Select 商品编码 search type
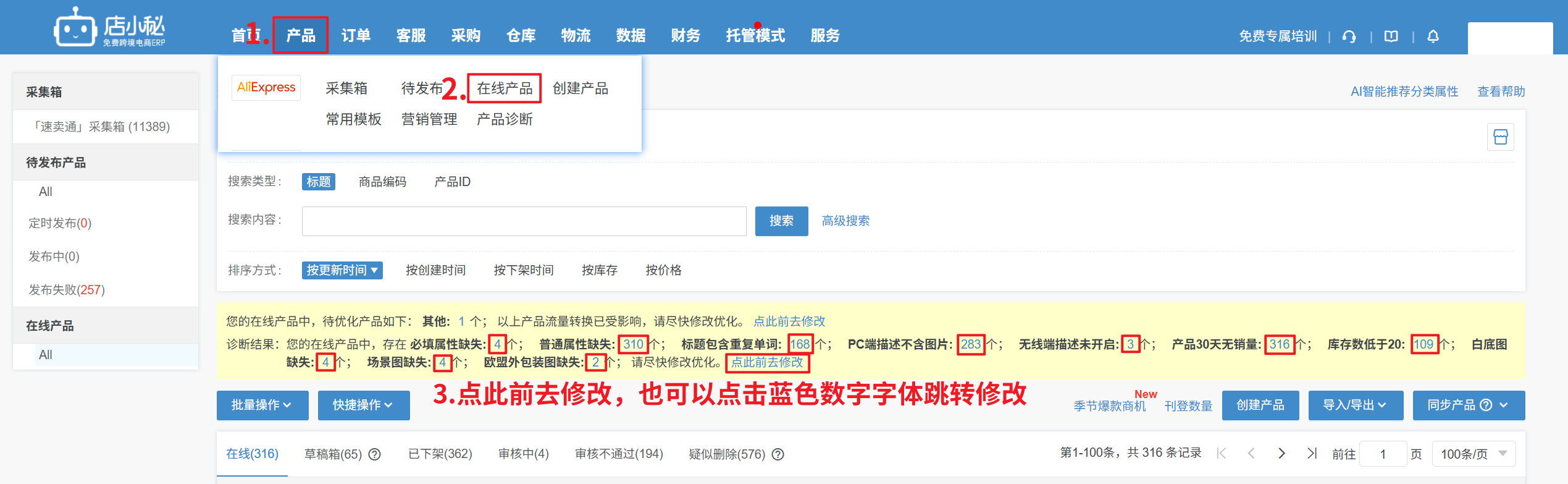 point(382,182)
